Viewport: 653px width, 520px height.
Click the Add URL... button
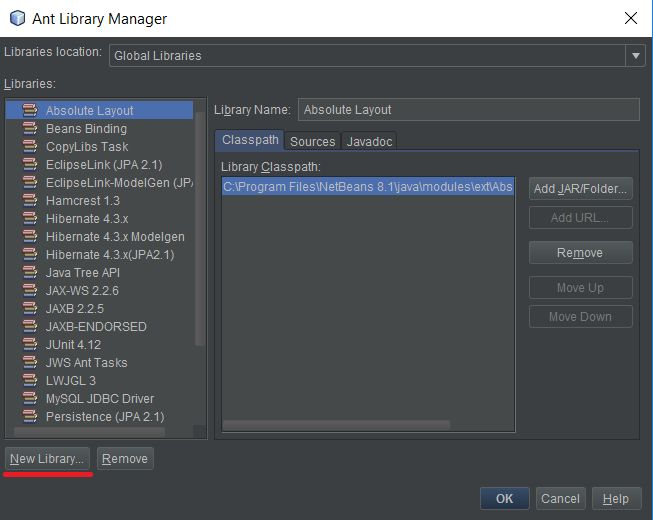(x=581, y=217)
